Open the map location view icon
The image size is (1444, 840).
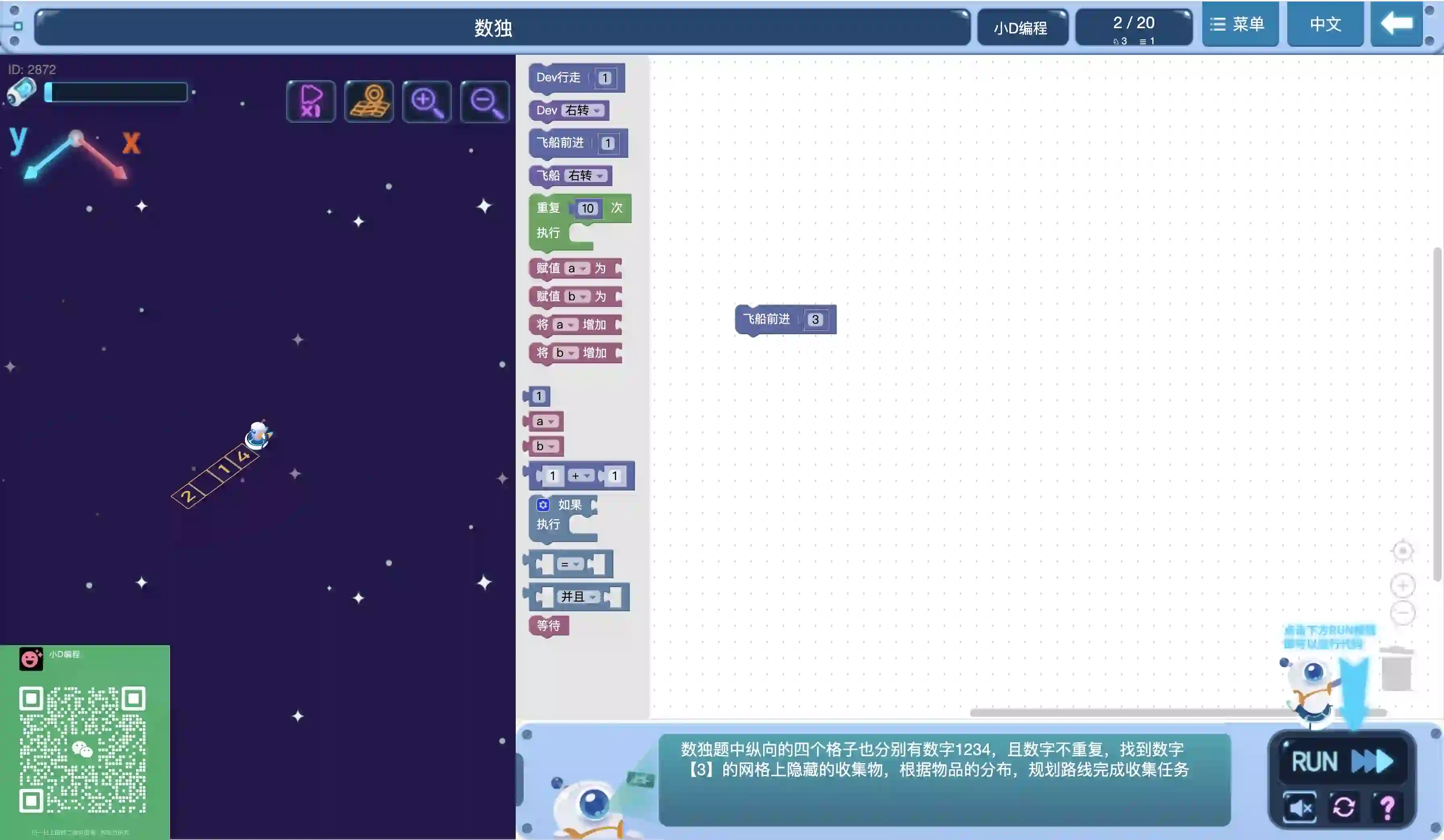tap(369, 101)
